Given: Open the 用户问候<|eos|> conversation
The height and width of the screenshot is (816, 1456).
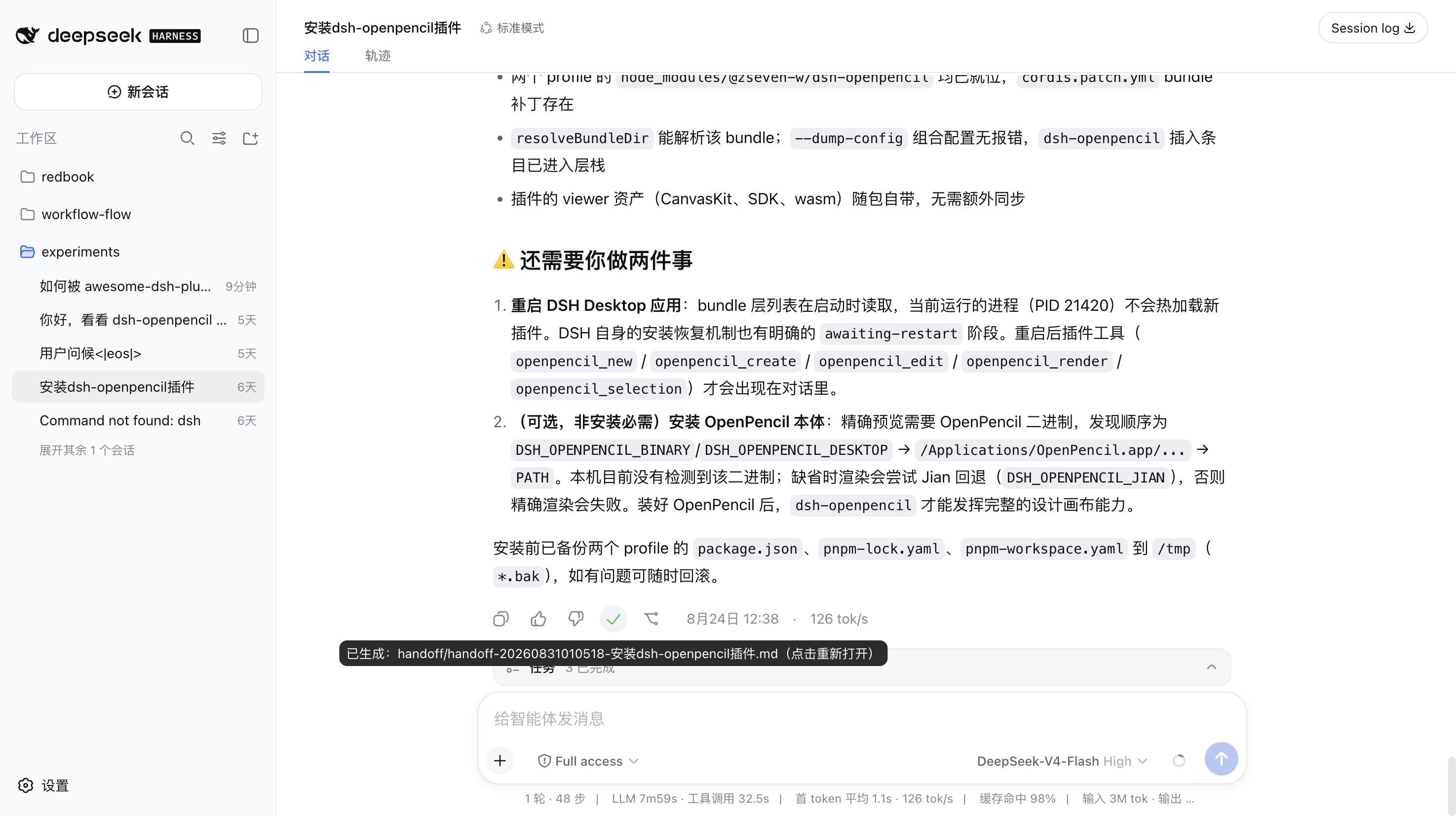Looking at the screenshot, I should coord(138,354).
